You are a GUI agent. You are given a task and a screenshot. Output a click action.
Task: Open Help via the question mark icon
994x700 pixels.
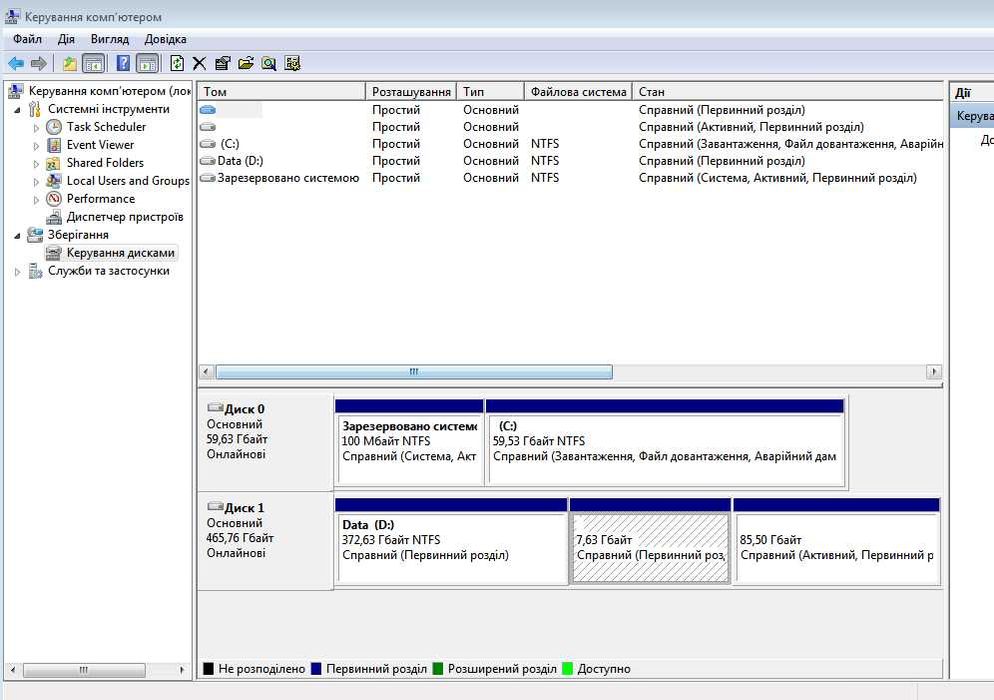pos(124,63)
